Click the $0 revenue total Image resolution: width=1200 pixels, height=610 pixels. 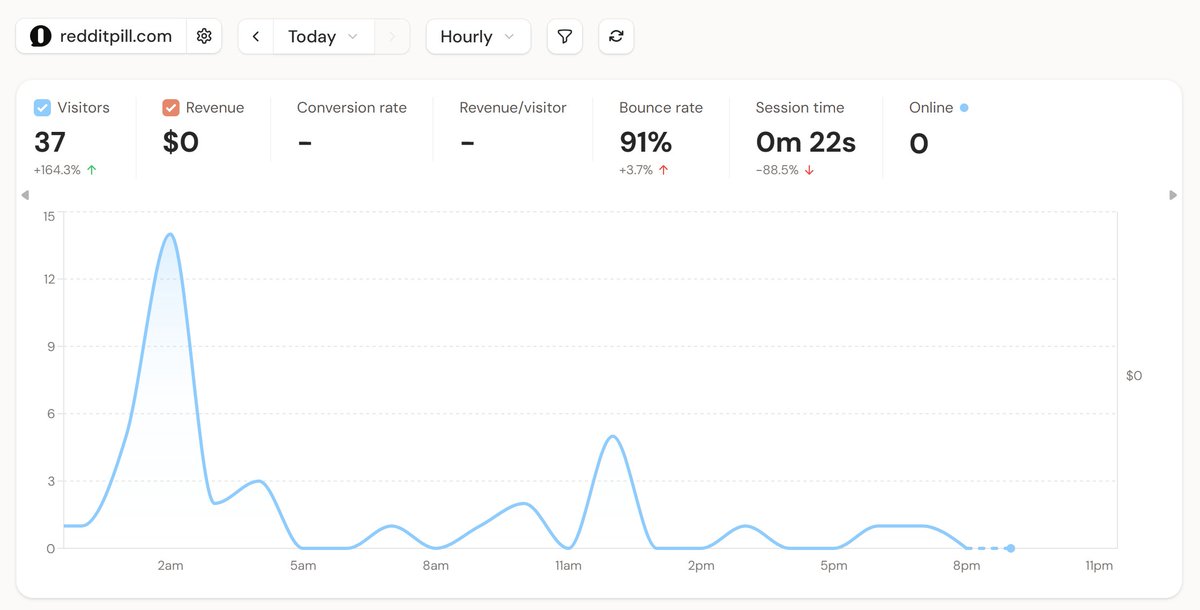point(181,143)
